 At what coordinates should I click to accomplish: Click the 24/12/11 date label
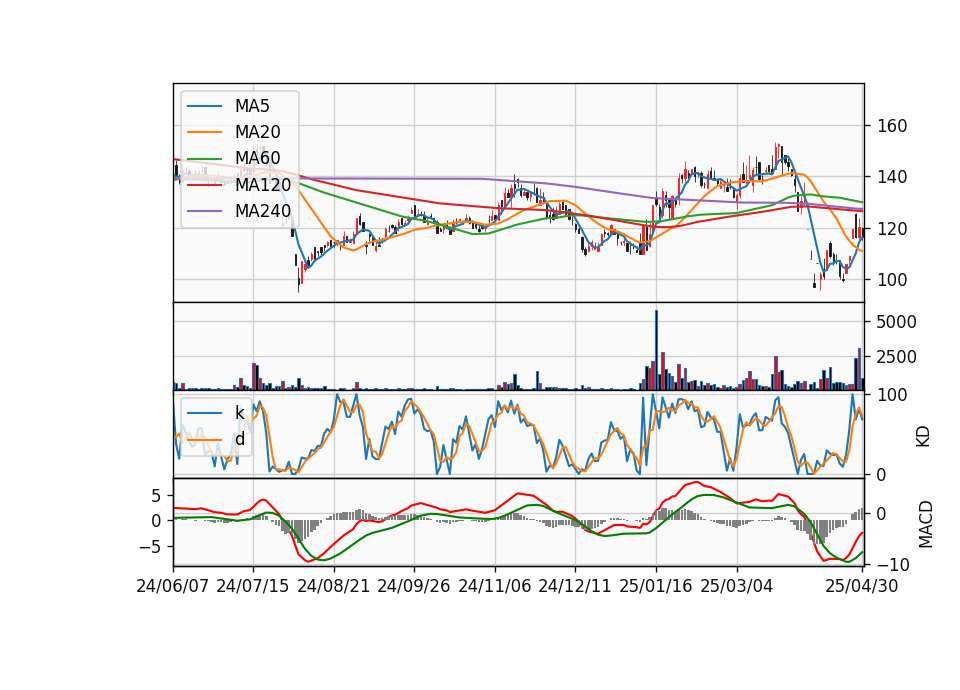pos(574,586)
